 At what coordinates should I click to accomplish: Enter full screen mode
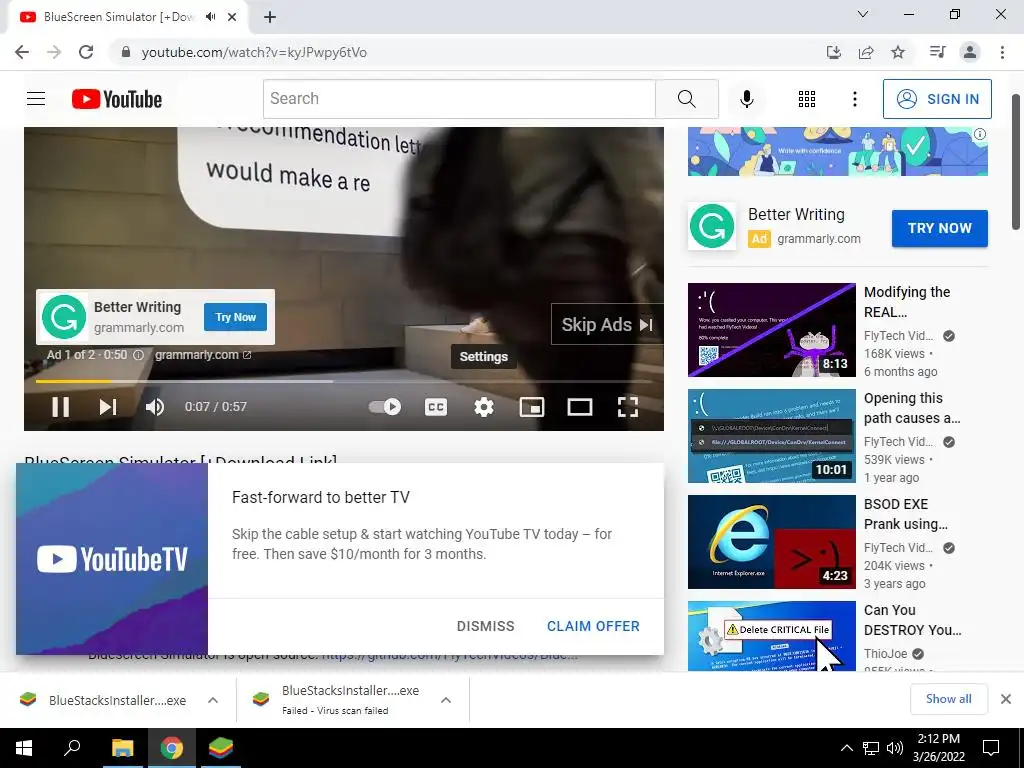pos(628,407)
